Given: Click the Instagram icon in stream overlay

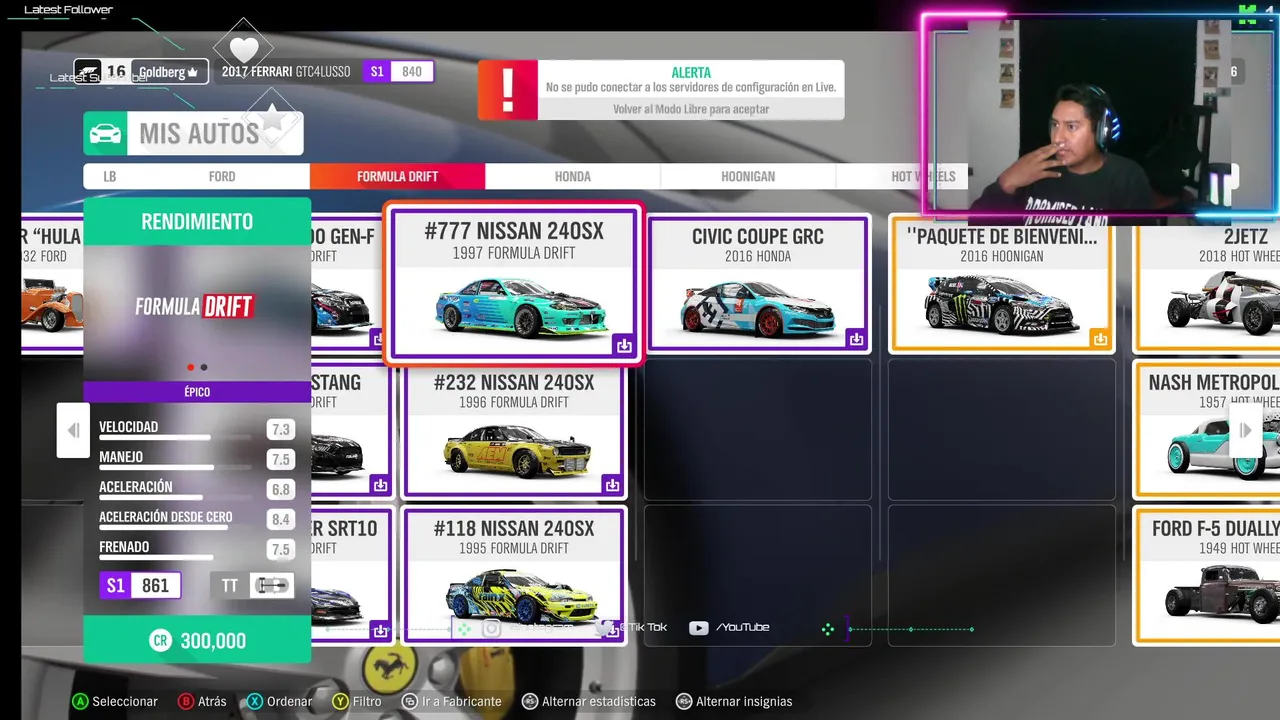Looking at the screenshot, I should 491,628.
